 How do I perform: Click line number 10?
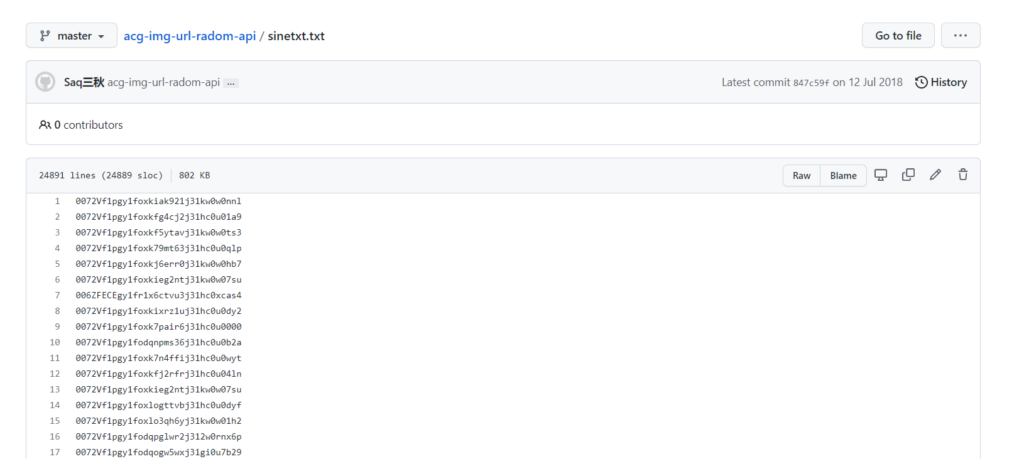click(x=55, y=342)
